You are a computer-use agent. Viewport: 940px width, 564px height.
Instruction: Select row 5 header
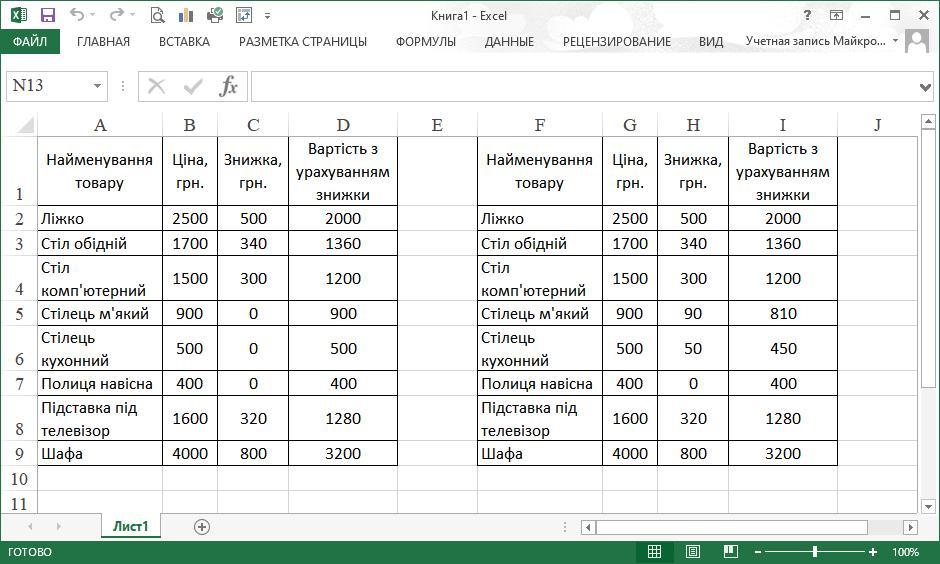[x=19, y=313]
